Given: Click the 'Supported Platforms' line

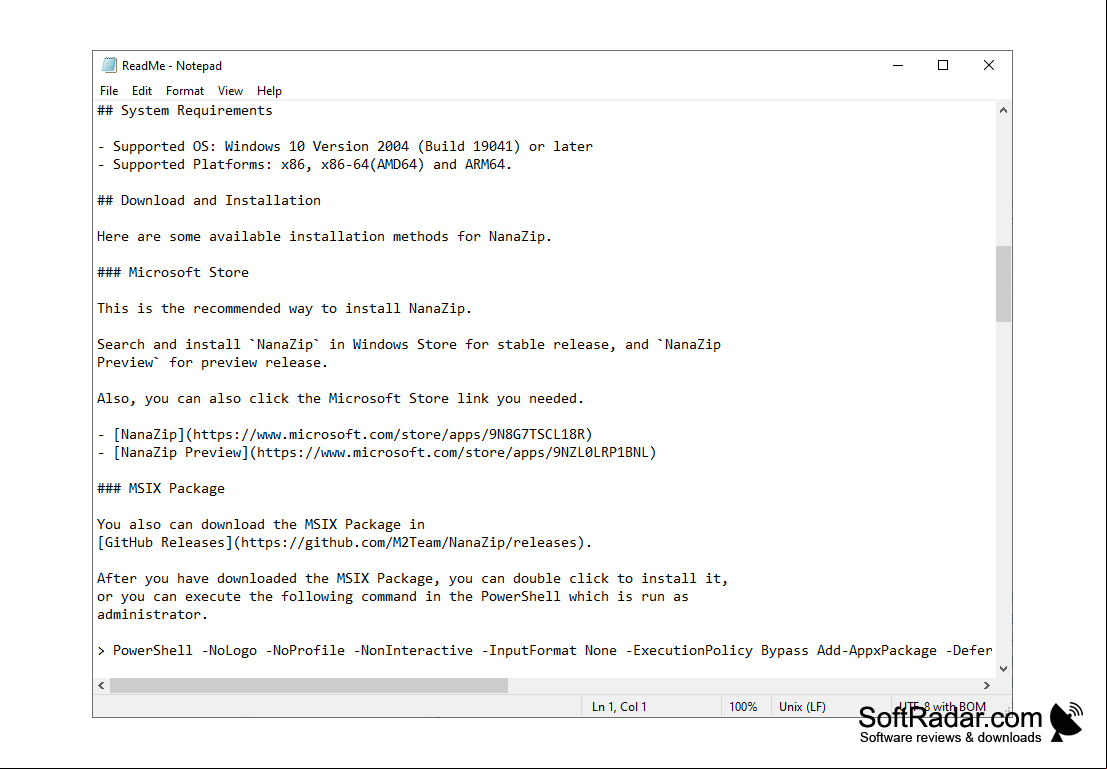Looking at the screenshot, I should pos(304,165).
